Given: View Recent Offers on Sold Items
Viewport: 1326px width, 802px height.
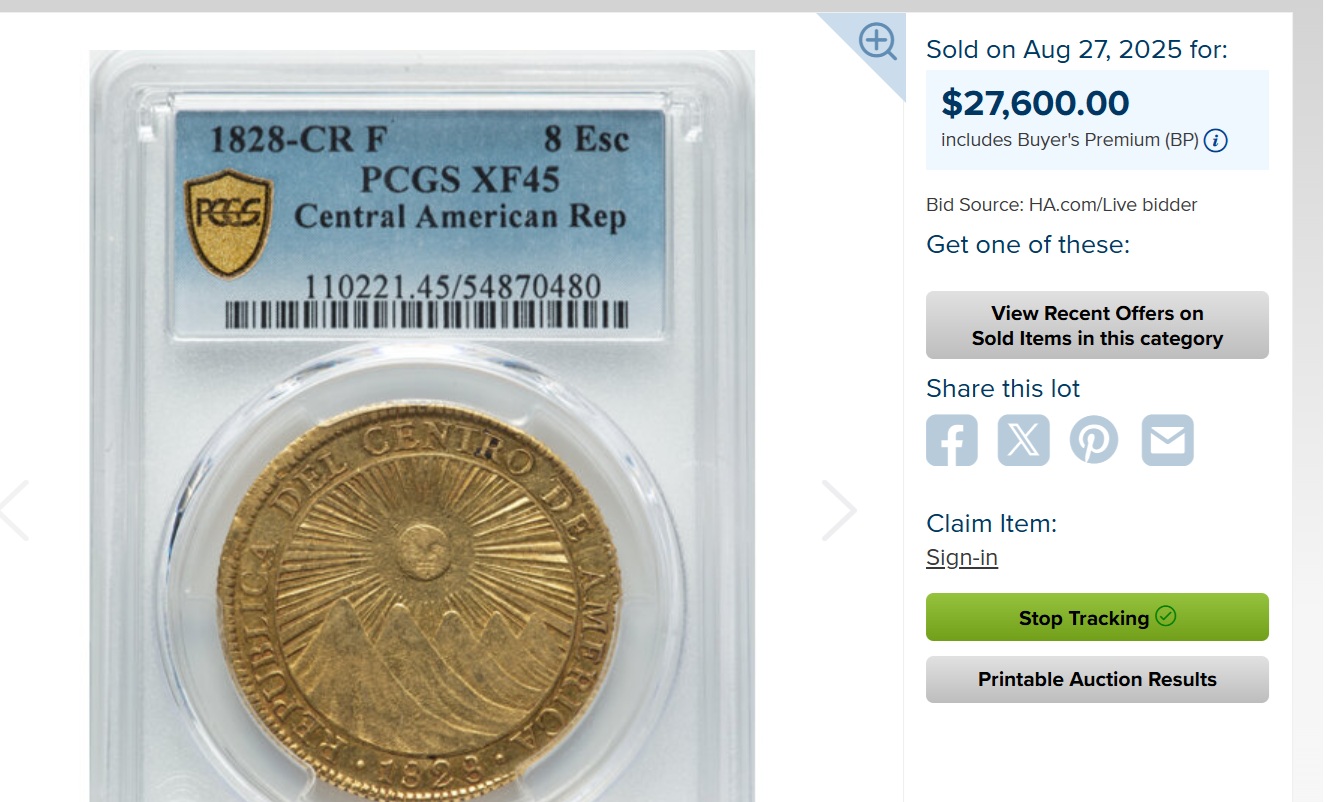Looking at the screenshot, I should 1097,325.
